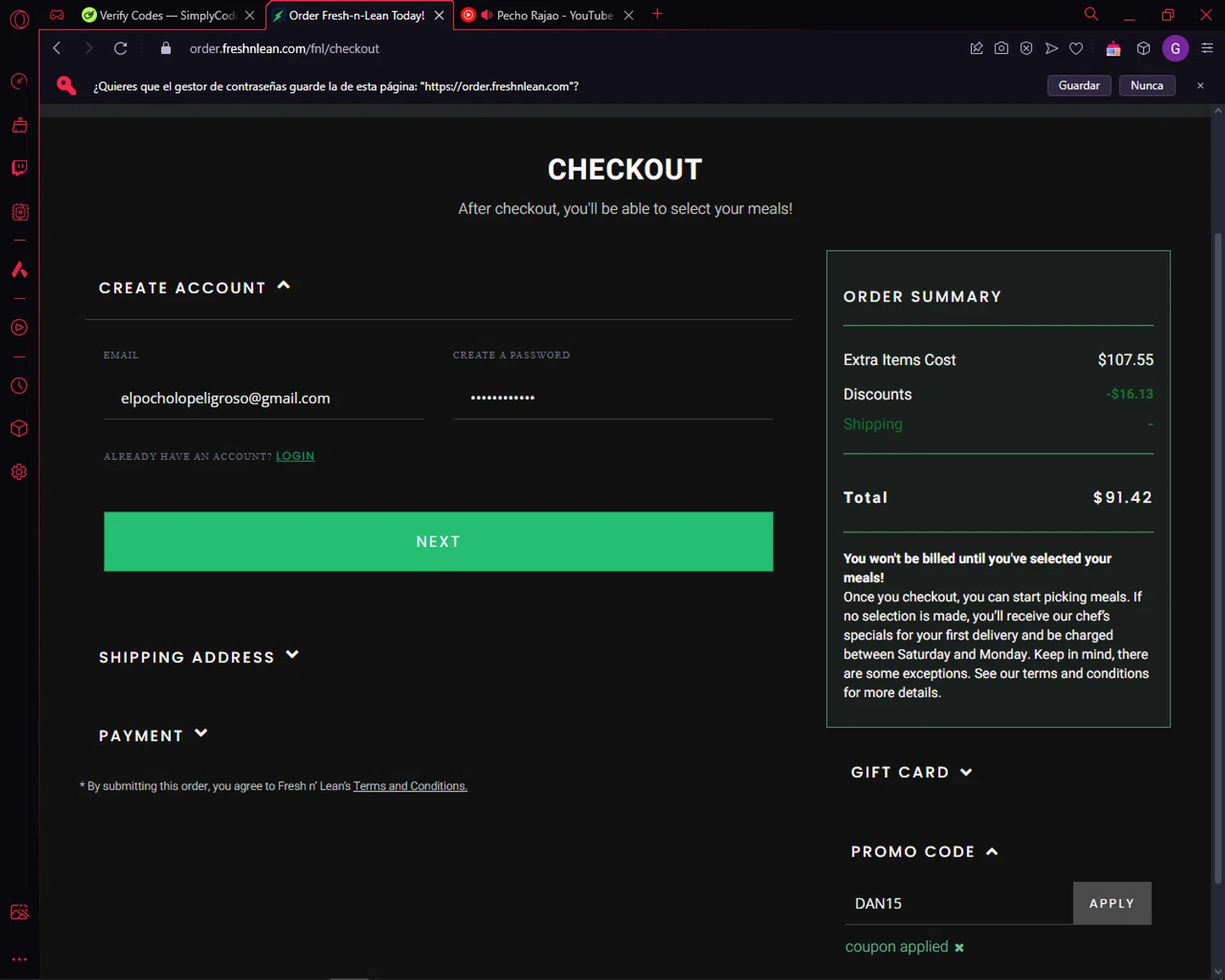
Task: Mute audio on the YouTube tab
Action: click(x=487, y=15)
